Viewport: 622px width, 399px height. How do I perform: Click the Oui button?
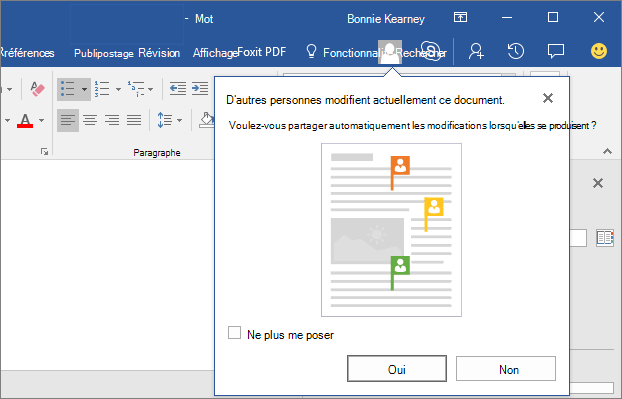coord(397,369)
